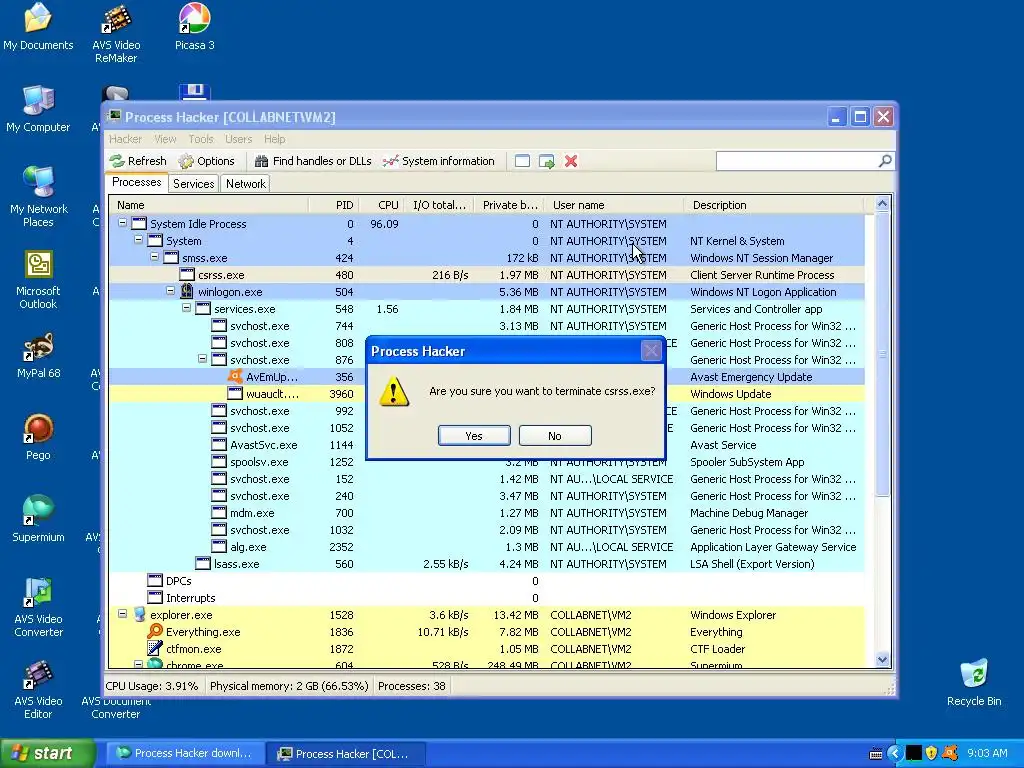Collapse svchost.exe PID 876 node
The width and height of the screenshot is (1024, 768).
pos(202,359)
